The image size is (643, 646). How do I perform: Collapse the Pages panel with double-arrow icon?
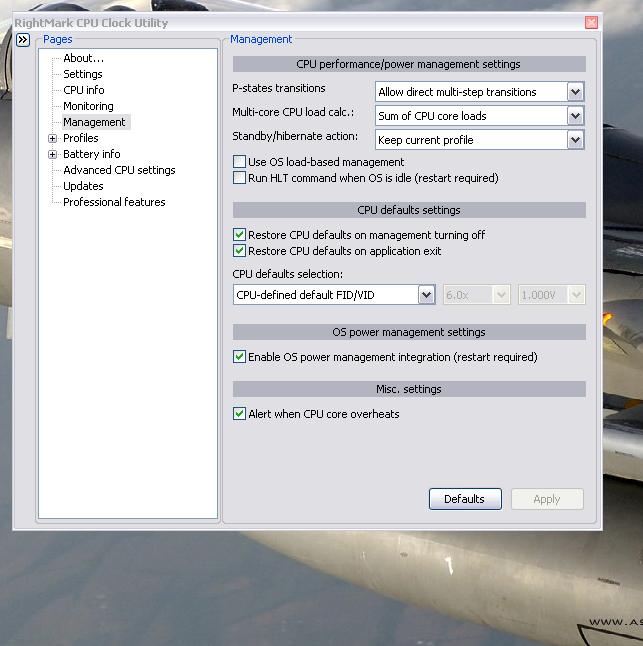tap(23, 40)
